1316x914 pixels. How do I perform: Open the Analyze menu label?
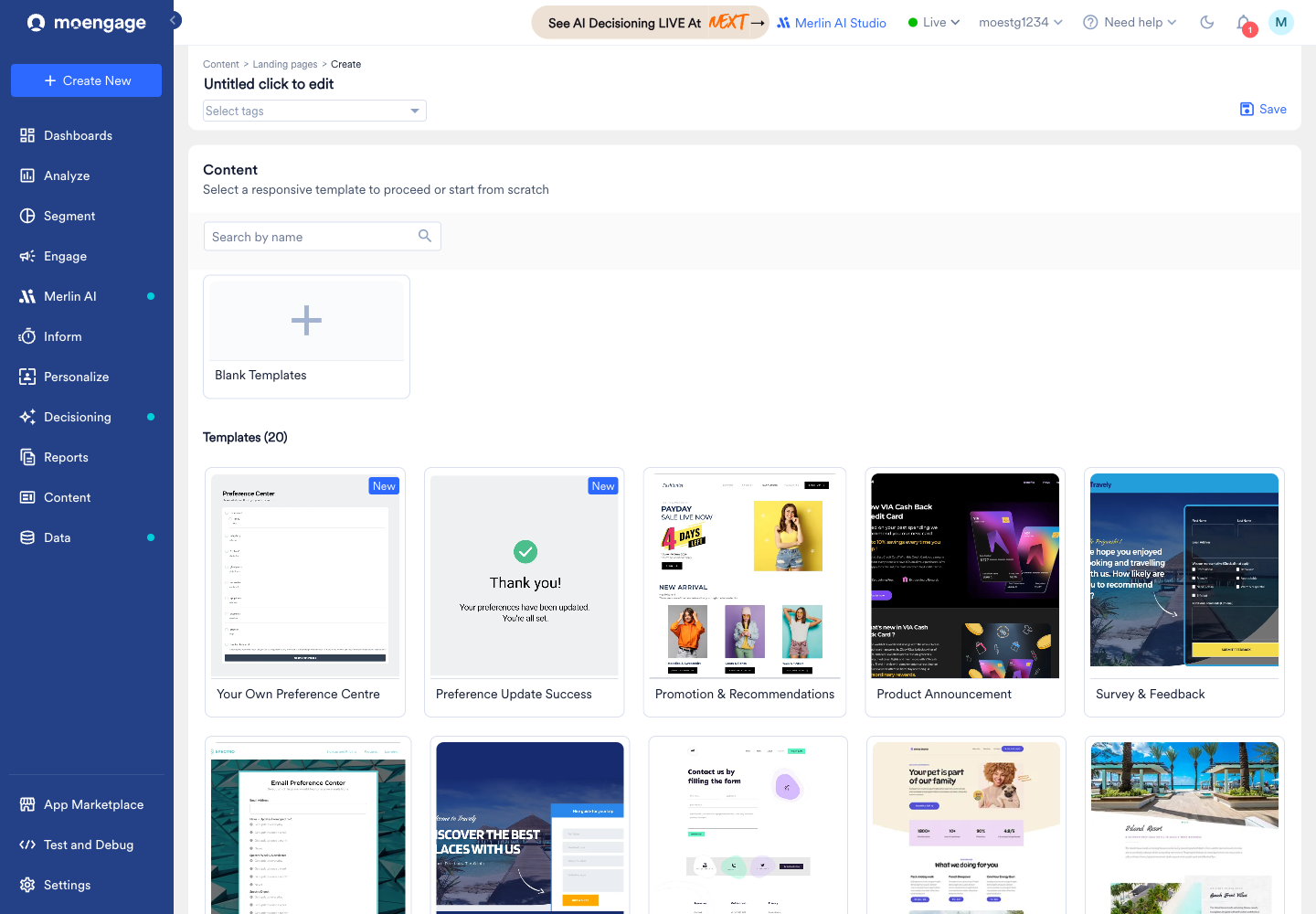click(x=67, y=175)
